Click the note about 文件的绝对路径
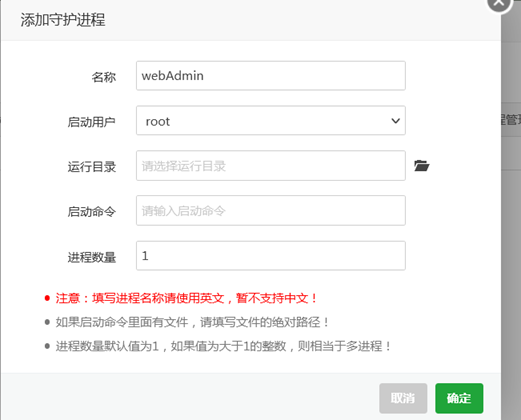Image resolution: width=521 pixels, height=420 pixels. point(192,322)
